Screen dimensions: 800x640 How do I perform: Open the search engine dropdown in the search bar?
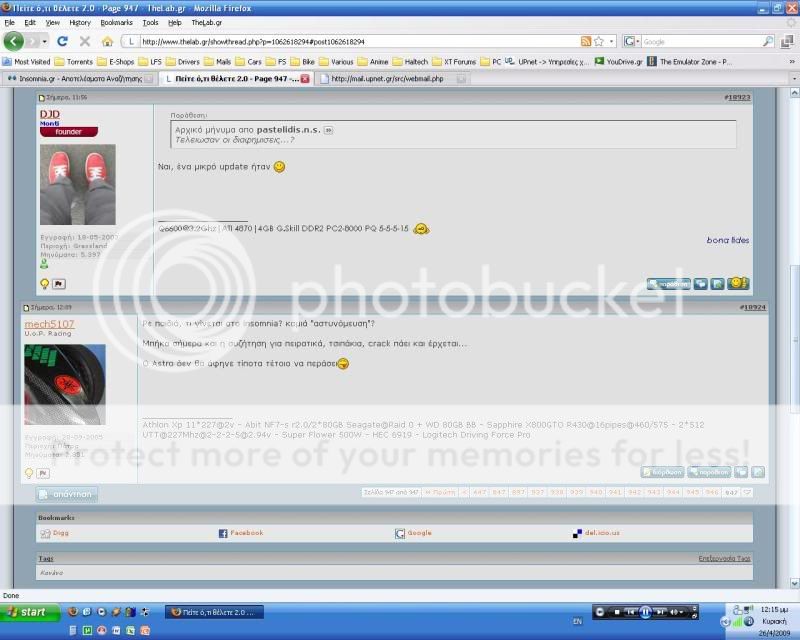point(632,42)
